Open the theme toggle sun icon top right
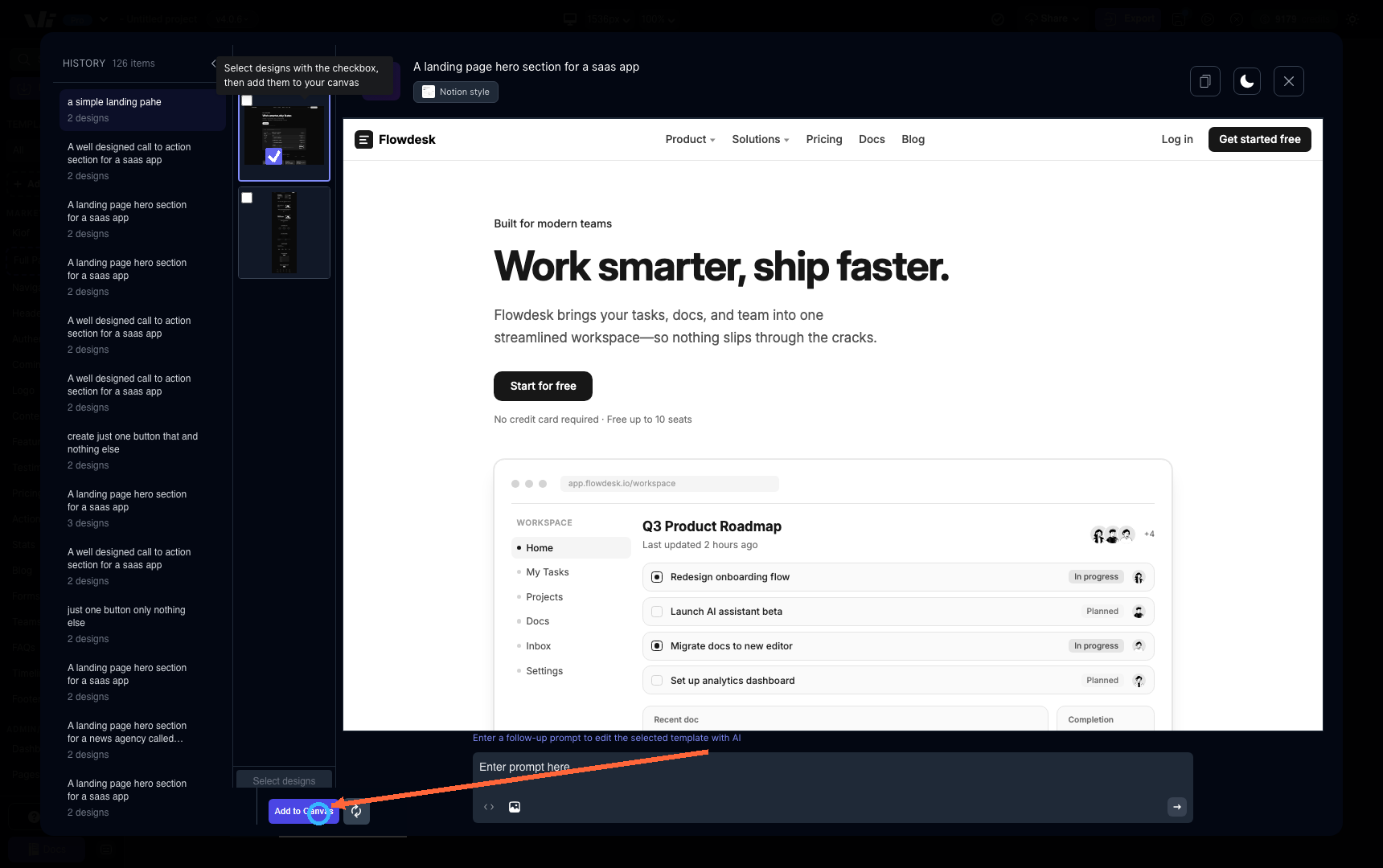This screenshot has height=868, width=1383. (x=1352, y=19)
